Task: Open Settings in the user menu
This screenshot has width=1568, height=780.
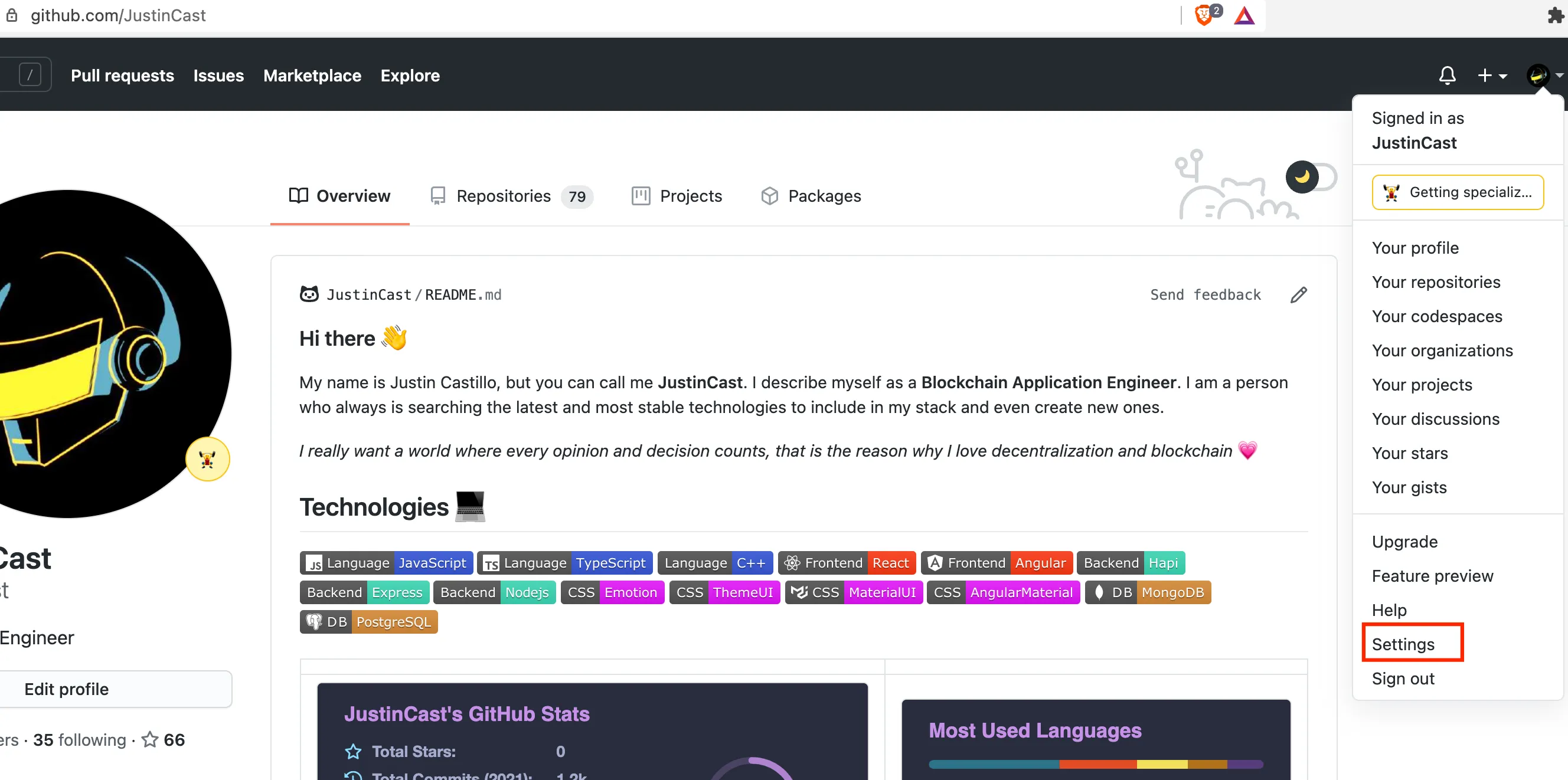Action: [1403, 644]
